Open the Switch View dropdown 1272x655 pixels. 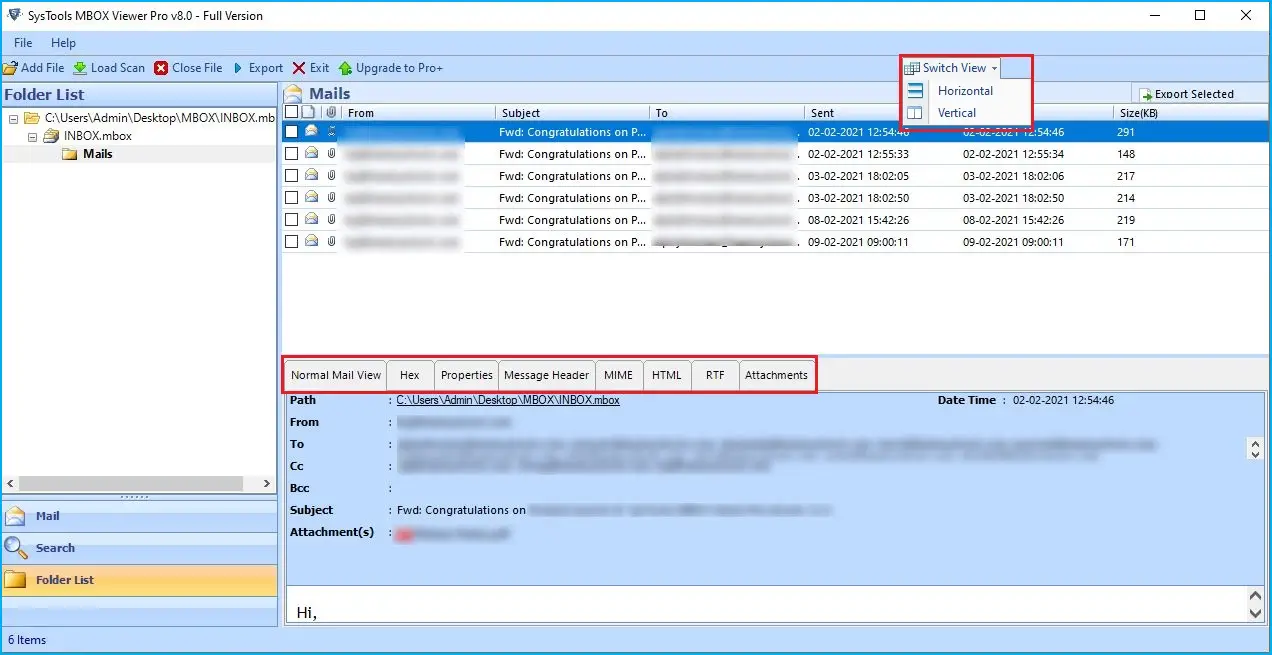(x=950, y=67)
